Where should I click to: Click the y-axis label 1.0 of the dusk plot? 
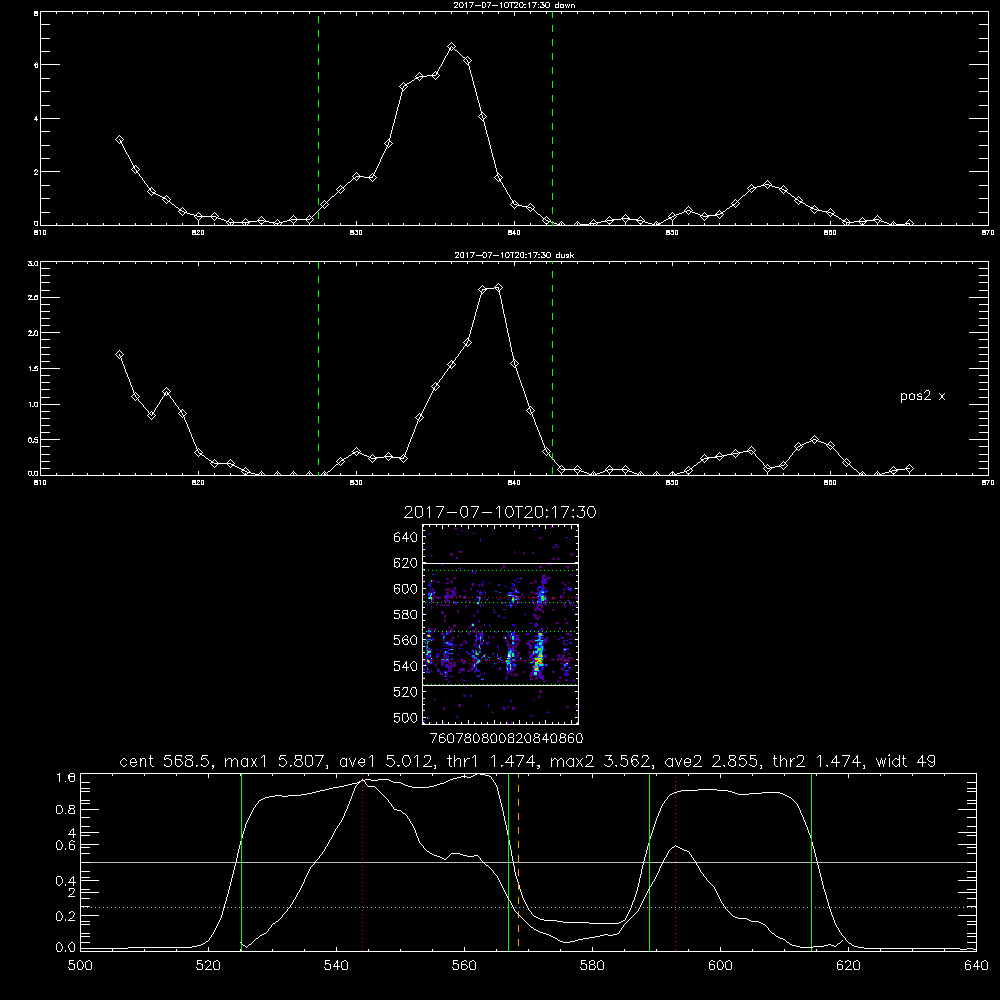click(34, 404)
